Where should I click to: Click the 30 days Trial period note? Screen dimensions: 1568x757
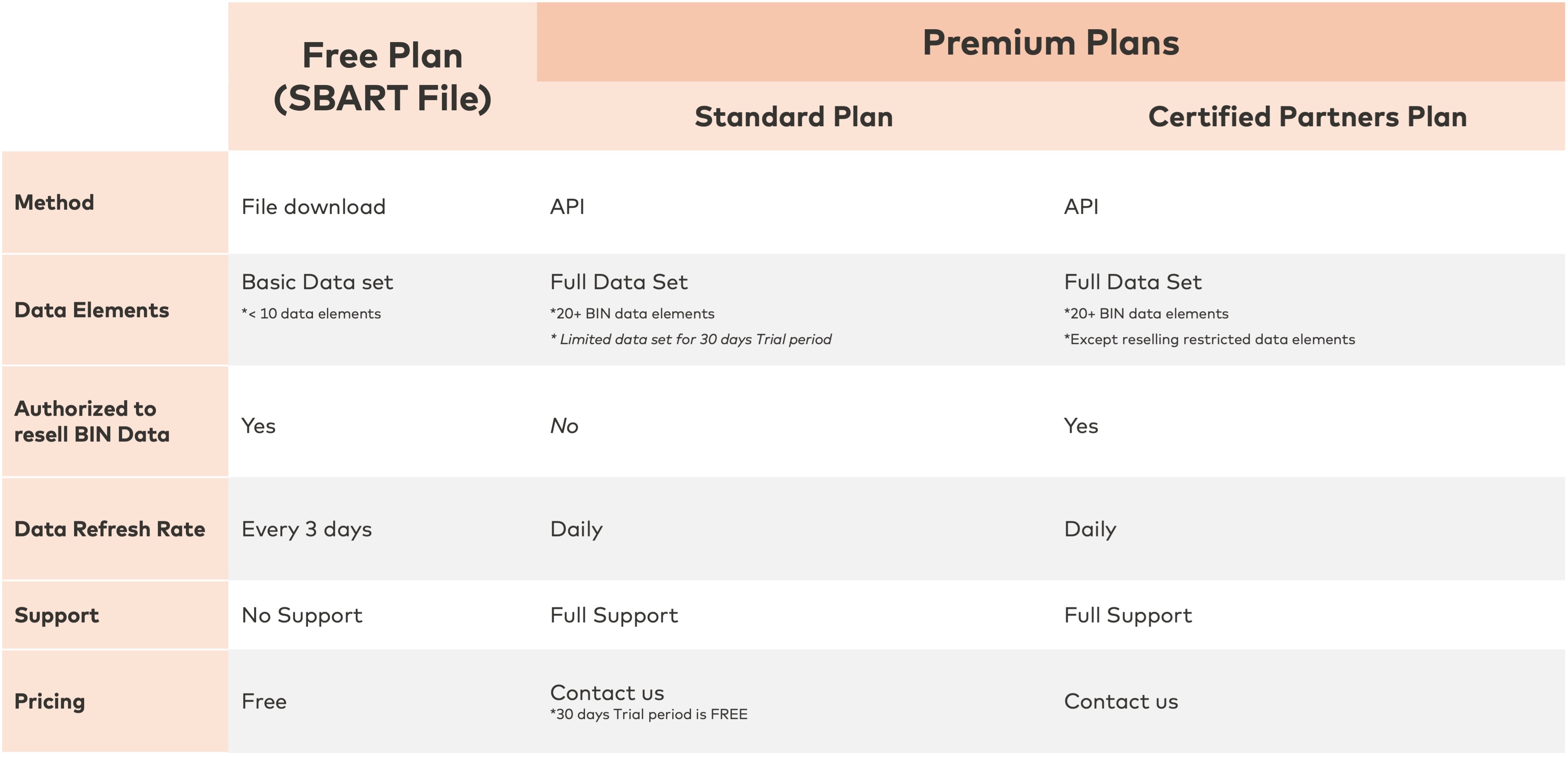click(649, 715)
